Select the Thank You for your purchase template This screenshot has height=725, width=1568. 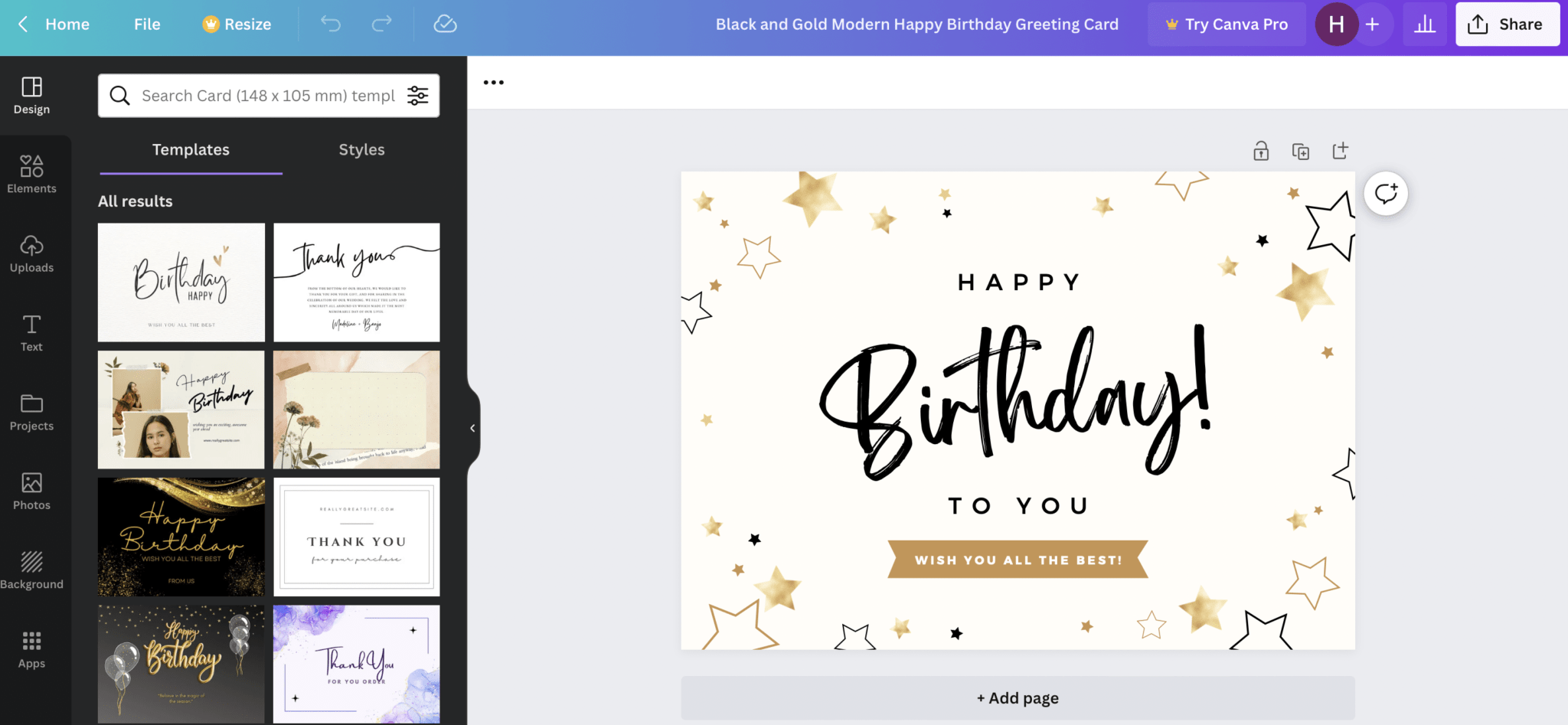click(x=357, y=537)
